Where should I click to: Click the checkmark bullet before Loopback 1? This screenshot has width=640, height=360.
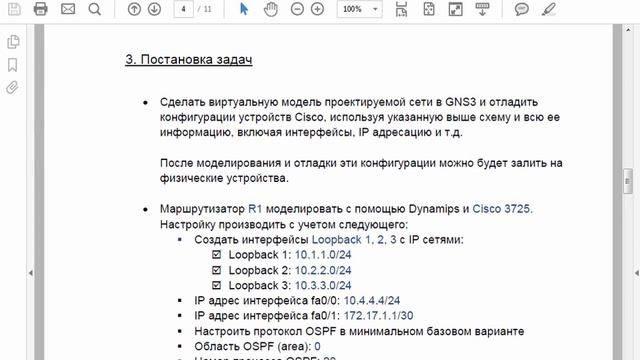click(x=216, y=255)
